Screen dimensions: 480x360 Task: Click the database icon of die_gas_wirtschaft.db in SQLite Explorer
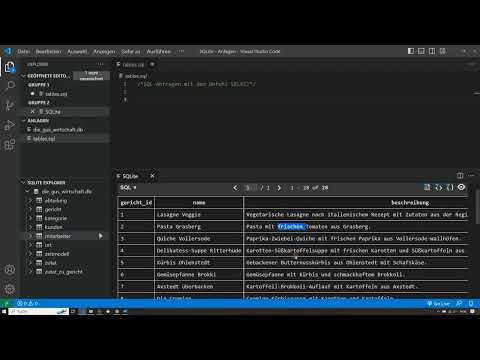(x=36, y=192)
